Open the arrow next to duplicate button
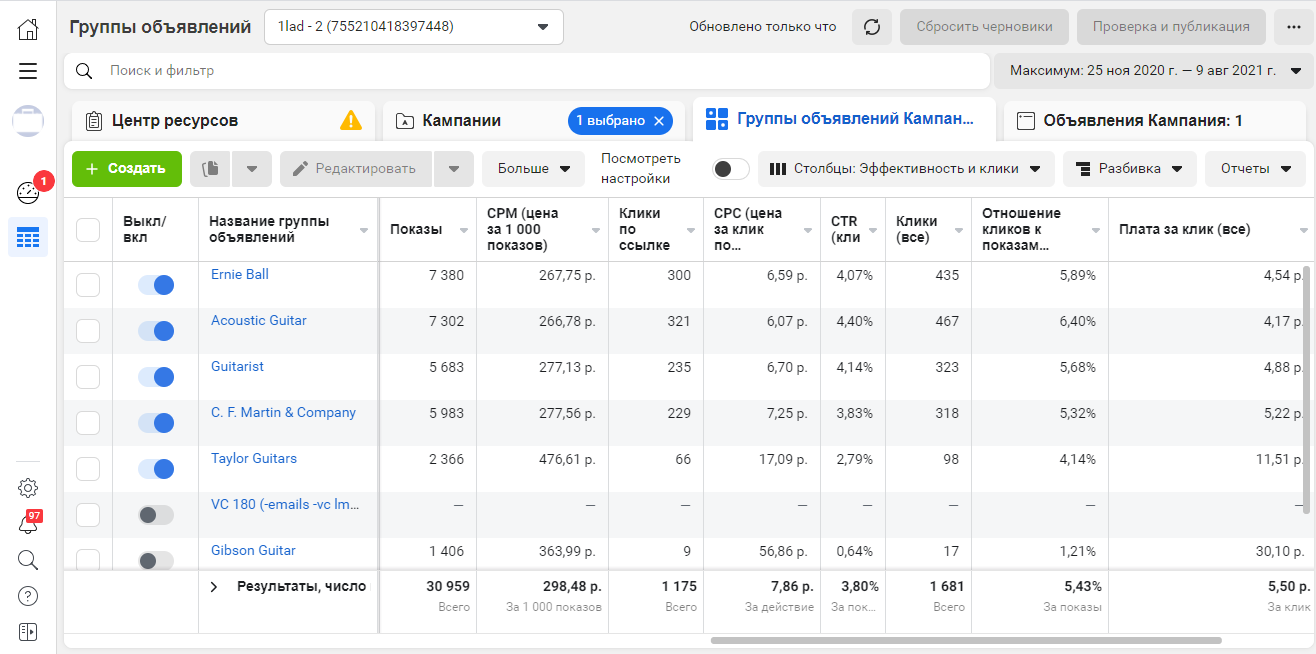 click(252, 169)
